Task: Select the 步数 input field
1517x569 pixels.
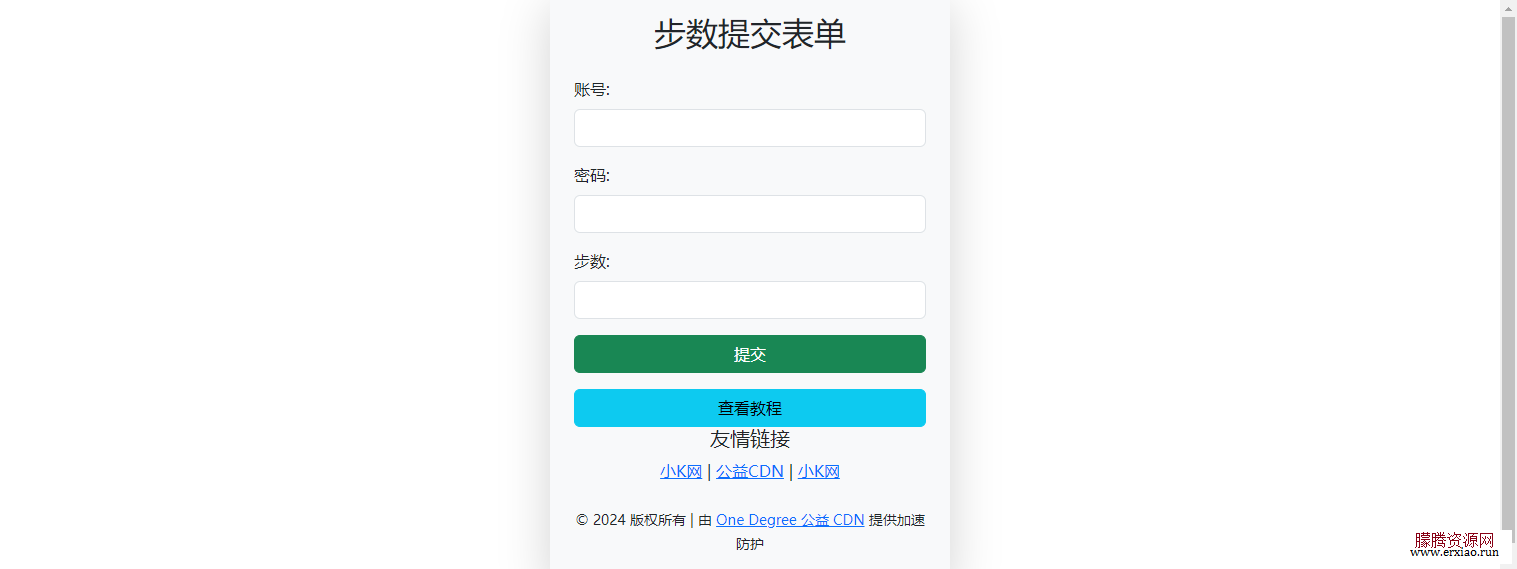Action: (750, 300)
